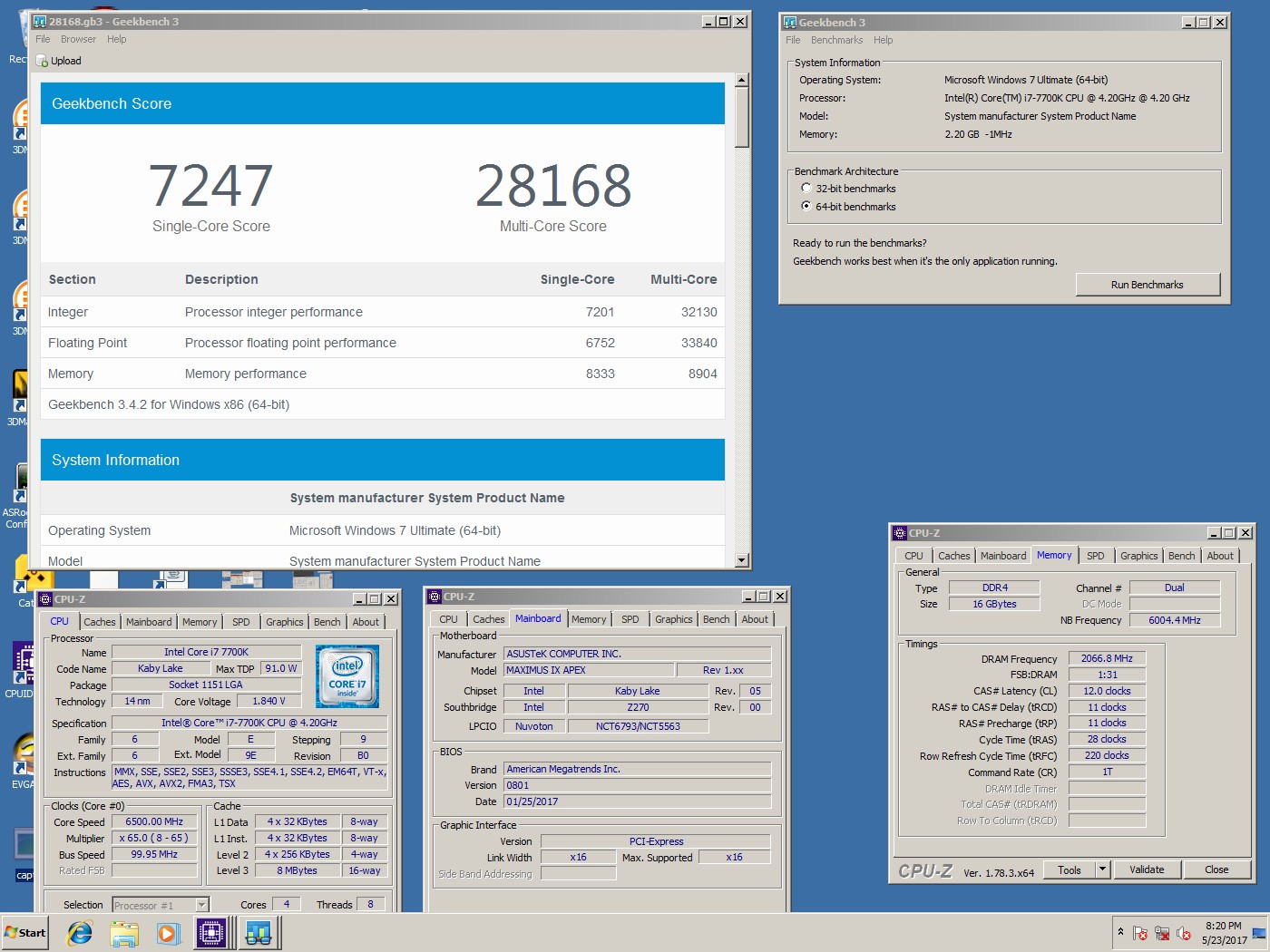
Task: Click the volume speaker tray icon
Action: 1184,933
